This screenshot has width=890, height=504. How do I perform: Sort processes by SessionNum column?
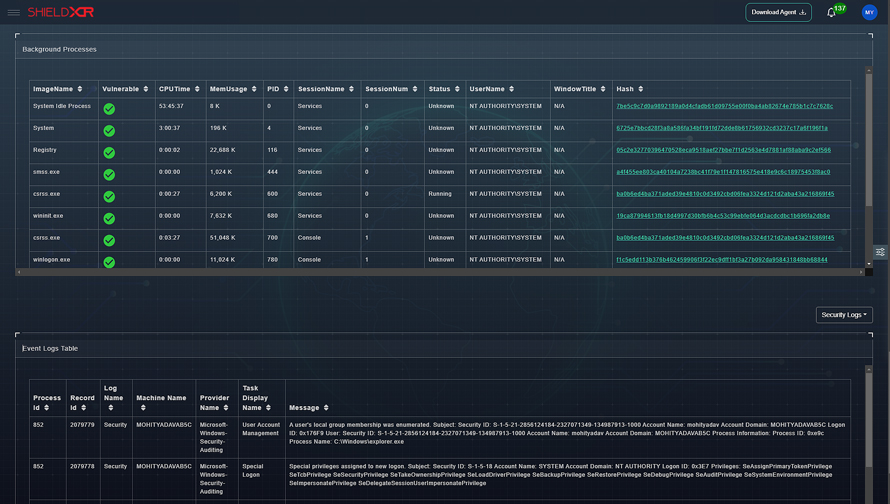[415, 89]
